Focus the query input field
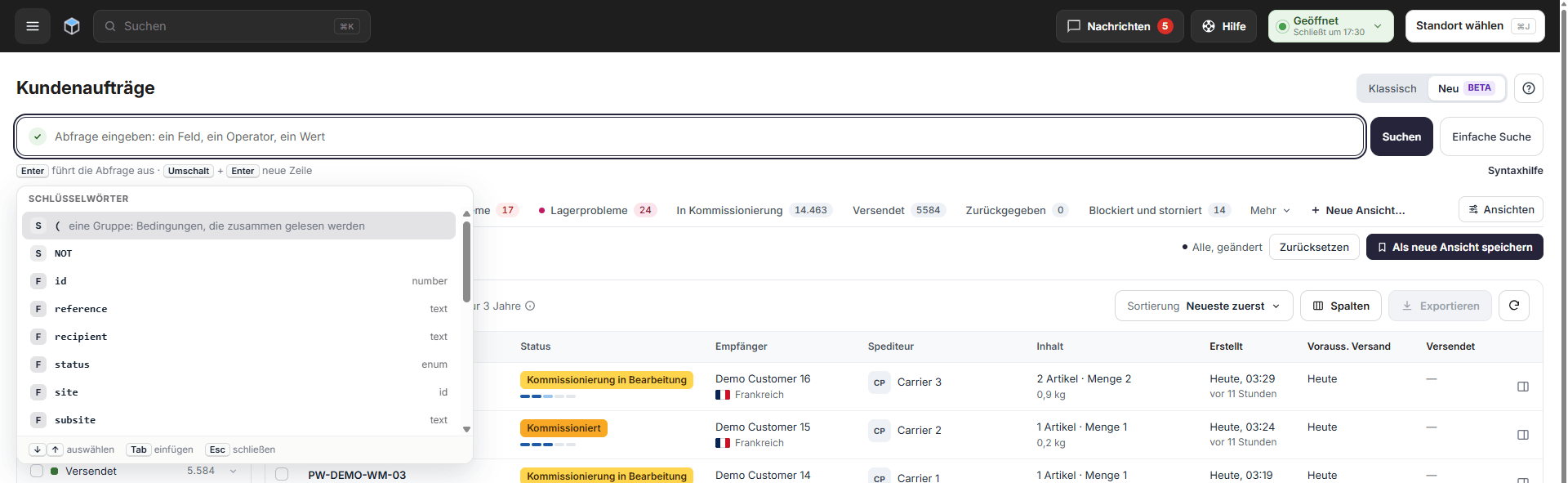The width and height of the screenshot is (1568, 483). (x=690, y=136)
